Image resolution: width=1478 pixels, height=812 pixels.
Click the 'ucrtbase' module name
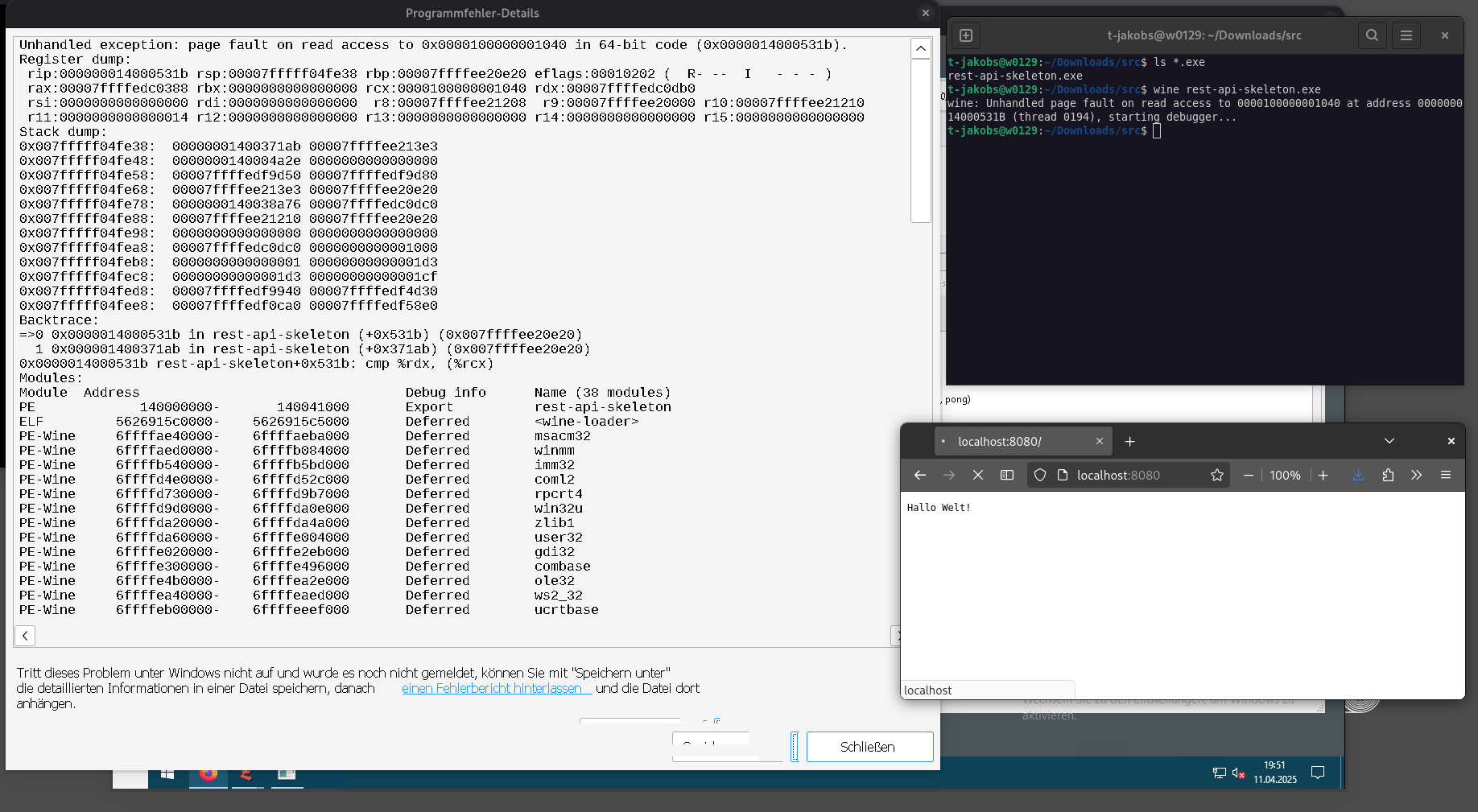567,610
